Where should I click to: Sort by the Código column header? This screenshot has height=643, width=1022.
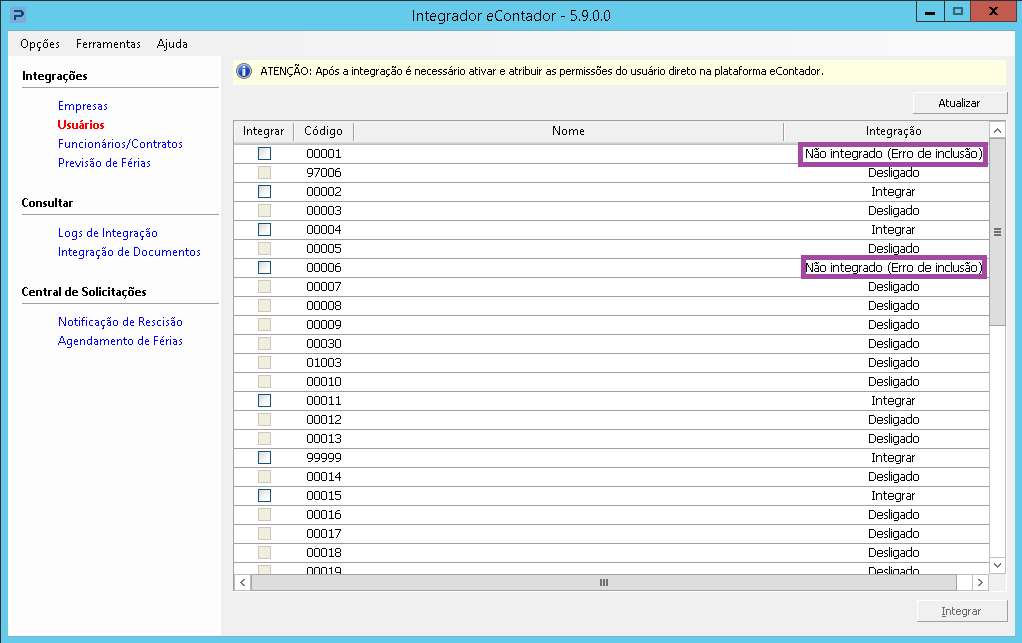coord(323,131)
